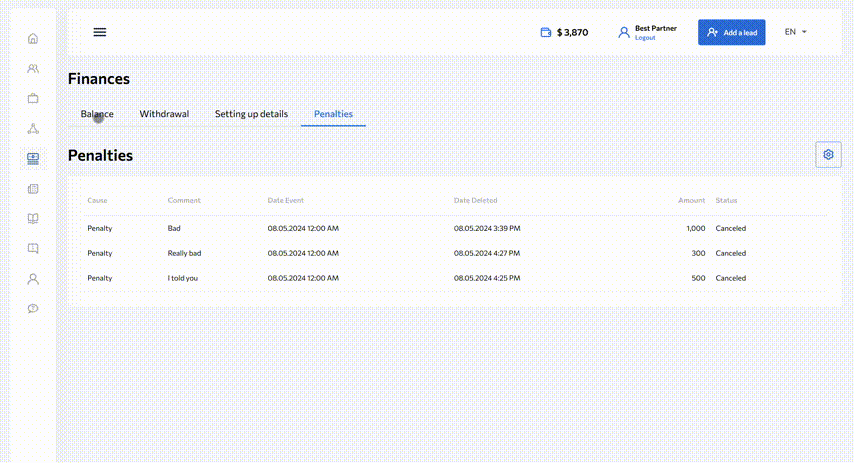Viewport: 854px width, 463px height.
Task: Click the Amount column header
Action: point(692,200)
